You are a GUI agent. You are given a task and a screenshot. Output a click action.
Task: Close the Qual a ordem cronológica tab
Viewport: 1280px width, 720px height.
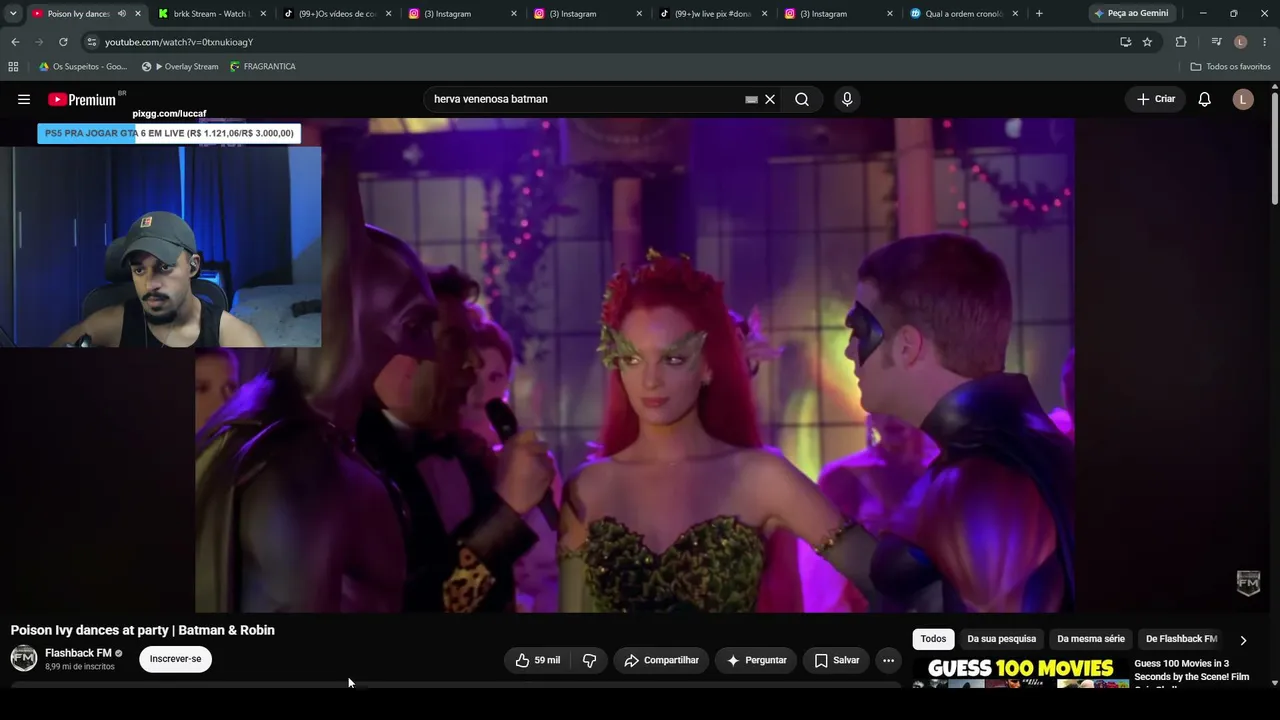click(x=1015, y=14)
